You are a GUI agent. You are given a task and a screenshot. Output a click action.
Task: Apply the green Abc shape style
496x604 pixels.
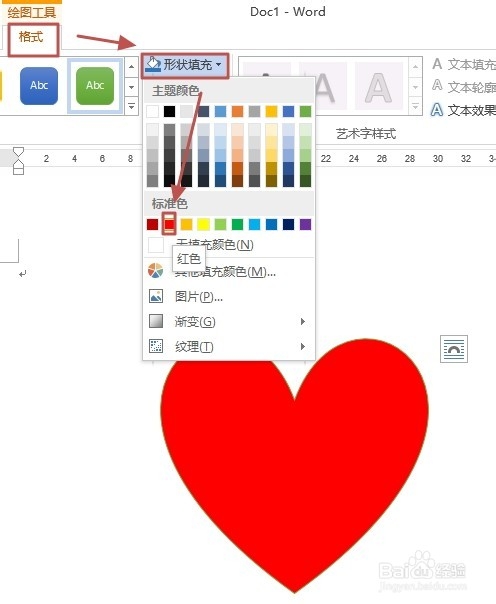click(x=95, y=86)
